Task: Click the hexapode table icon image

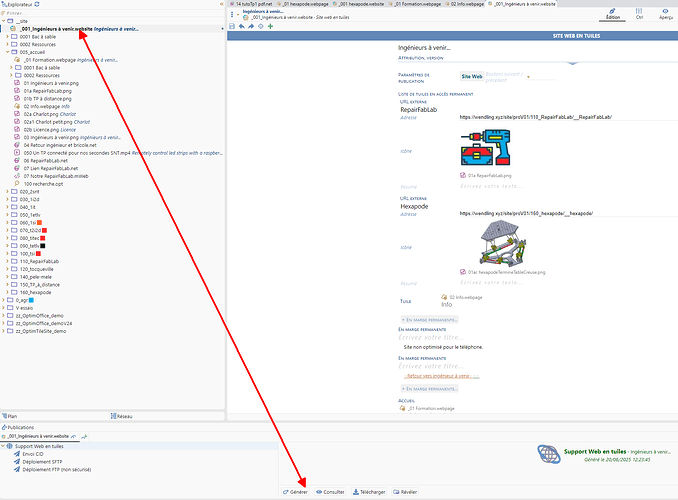Action: [x=502, y=243]
